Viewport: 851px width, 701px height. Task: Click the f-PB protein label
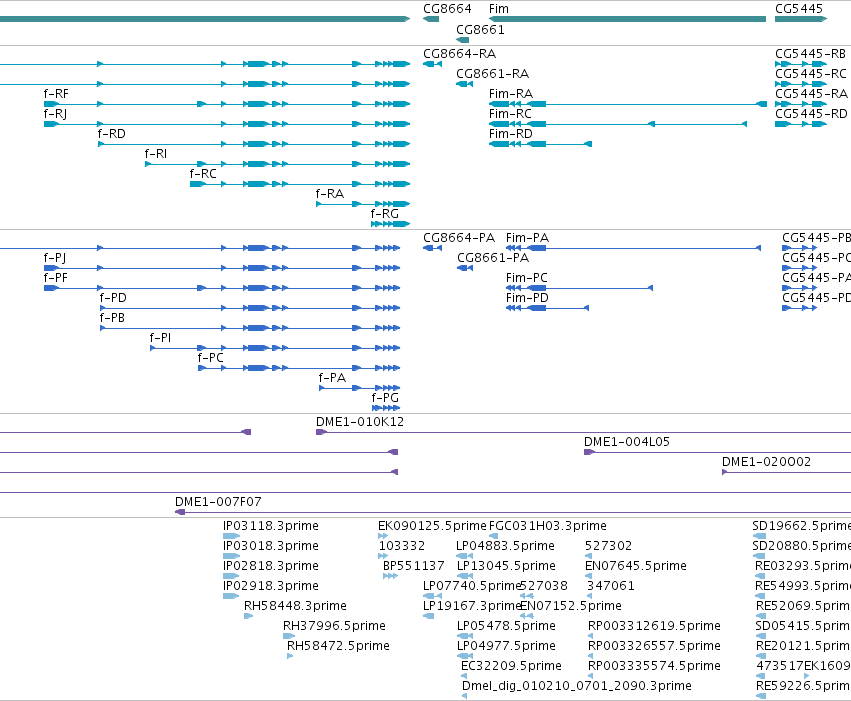click(x=112, y=318)
